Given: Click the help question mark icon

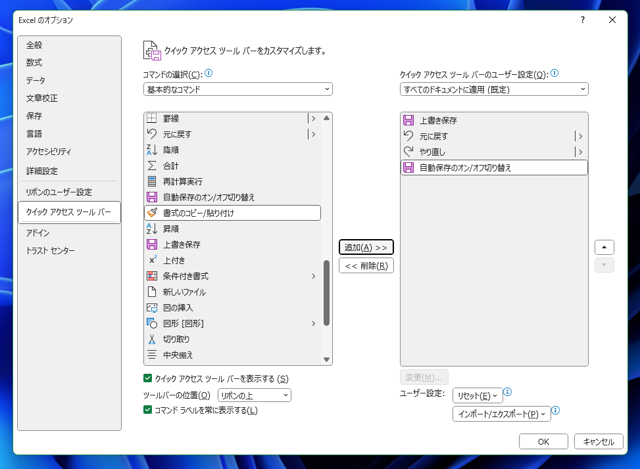Looking at the screenshot, I should (x=583, y=20).
